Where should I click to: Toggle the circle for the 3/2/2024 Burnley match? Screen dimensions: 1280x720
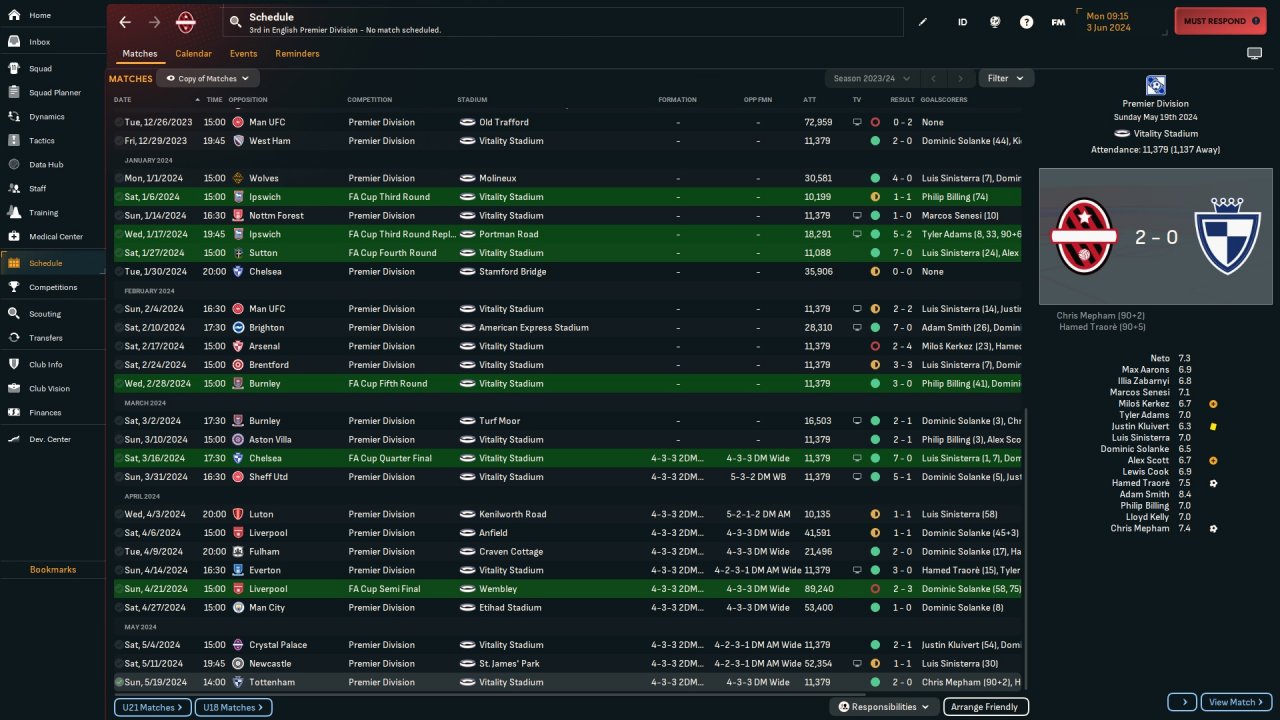(x=119, y=421)
